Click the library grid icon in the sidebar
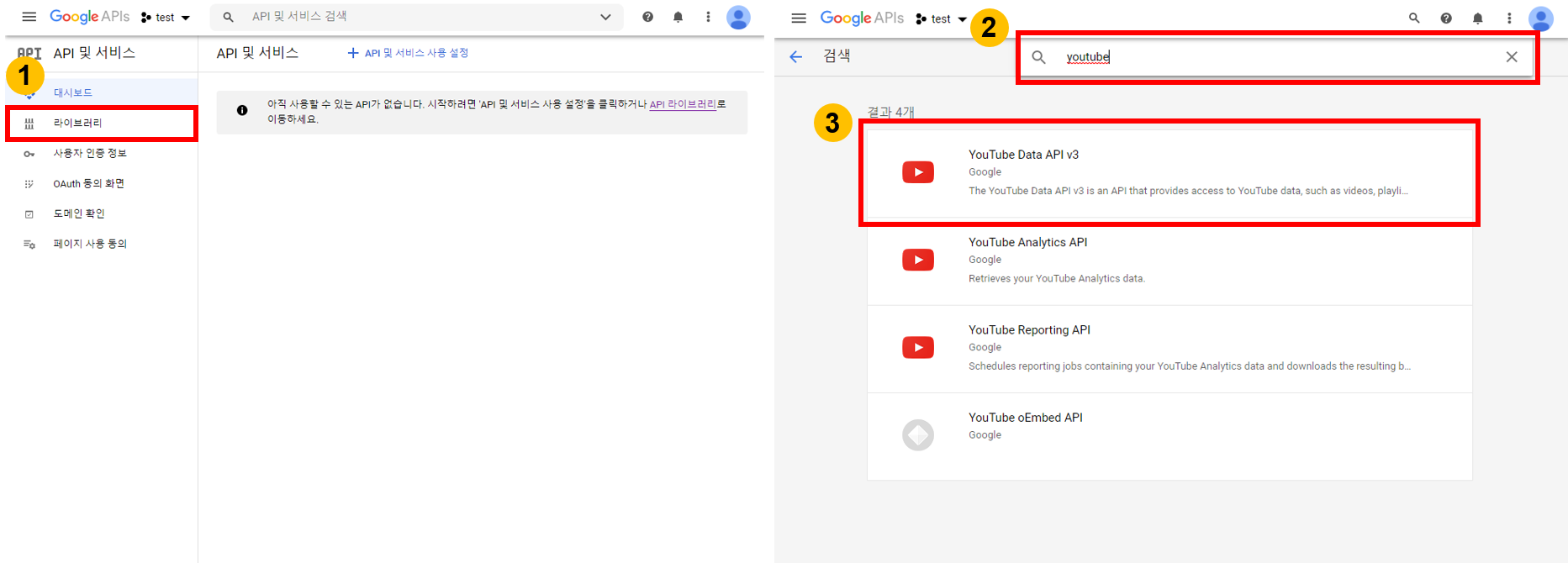Viewport: 1568px width, 563px height. [x=29, y=124]
